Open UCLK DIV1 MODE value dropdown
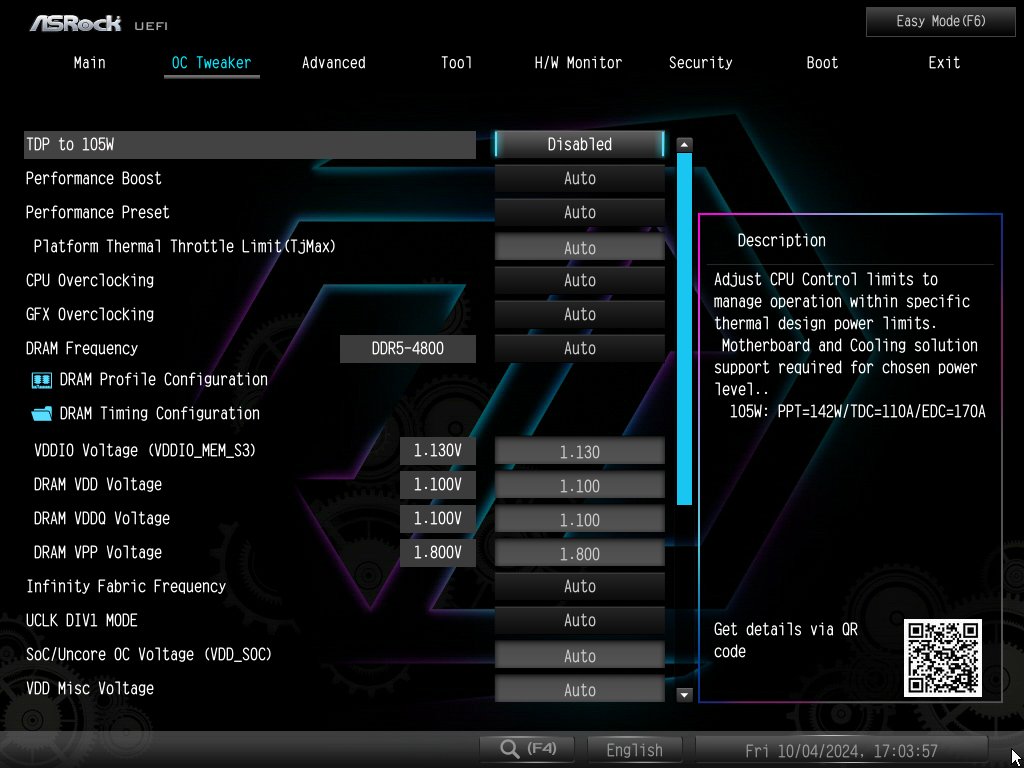The image size is (1024, 768). click(x=579, y=621)
